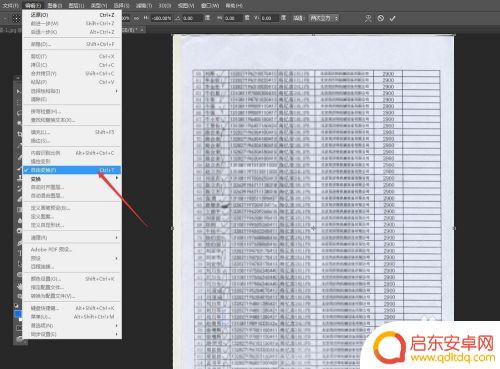Expand the Transform submenu arrow
This screenshot has width=500, height=369.
(117, 179)
